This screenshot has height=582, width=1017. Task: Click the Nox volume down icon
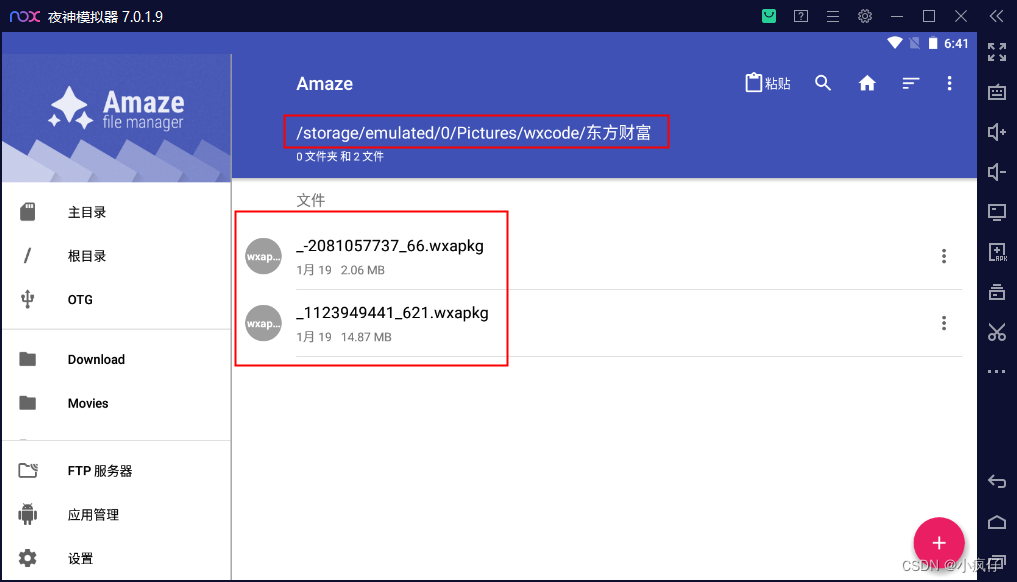997,172
